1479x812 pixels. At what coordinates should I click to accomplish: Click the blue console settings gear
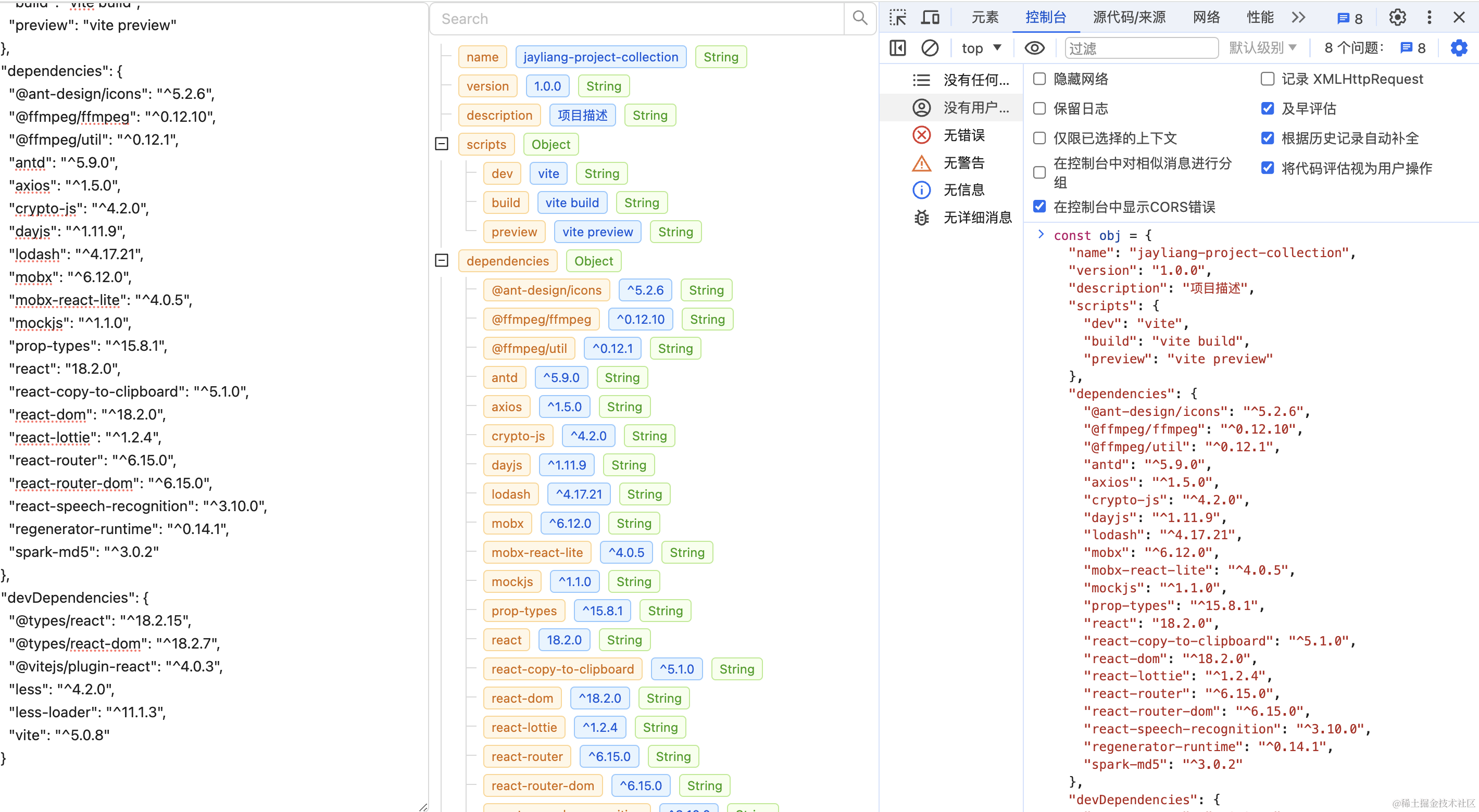(x=1459, y=48)
